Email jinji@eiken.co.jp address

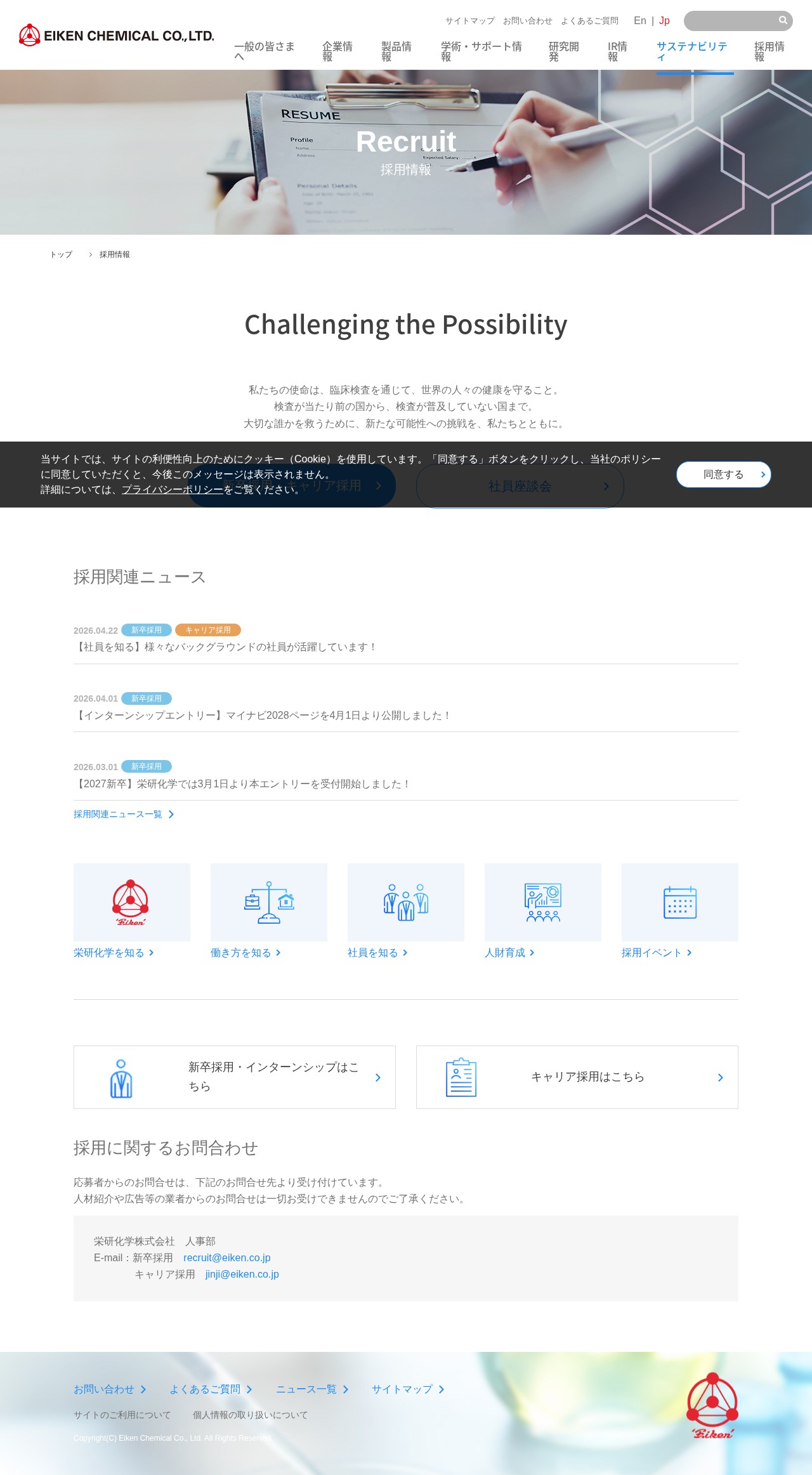coord(242,1275)
